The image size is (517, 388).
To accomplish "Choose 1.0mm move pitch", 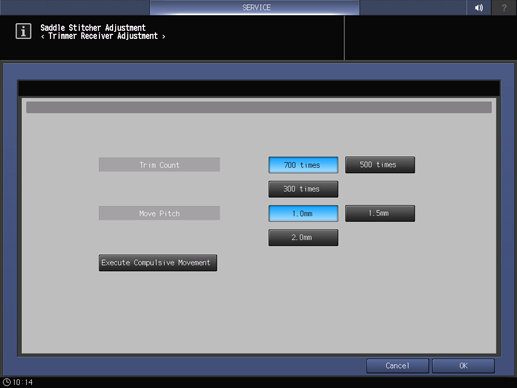I will [x=303, y=213].
